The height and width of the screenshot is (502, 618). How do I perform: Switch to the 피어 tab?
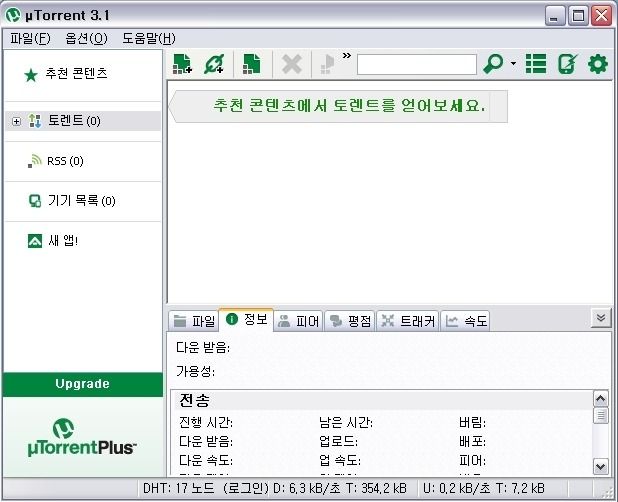pyautogui.click(x=298, y=321)
